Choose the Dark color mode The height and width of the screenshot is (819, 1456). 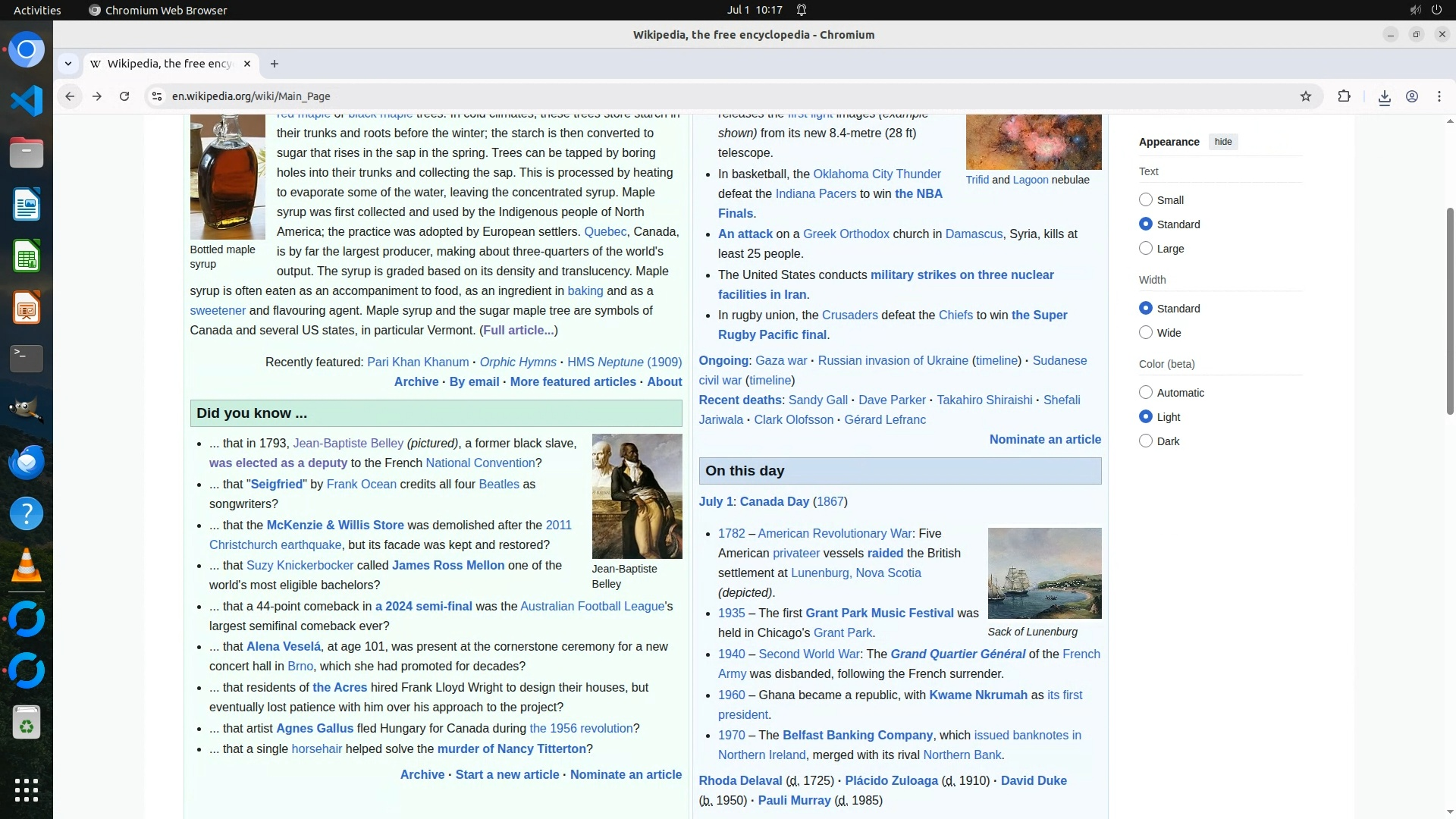pyautogui.click(x=1146, y=441)
